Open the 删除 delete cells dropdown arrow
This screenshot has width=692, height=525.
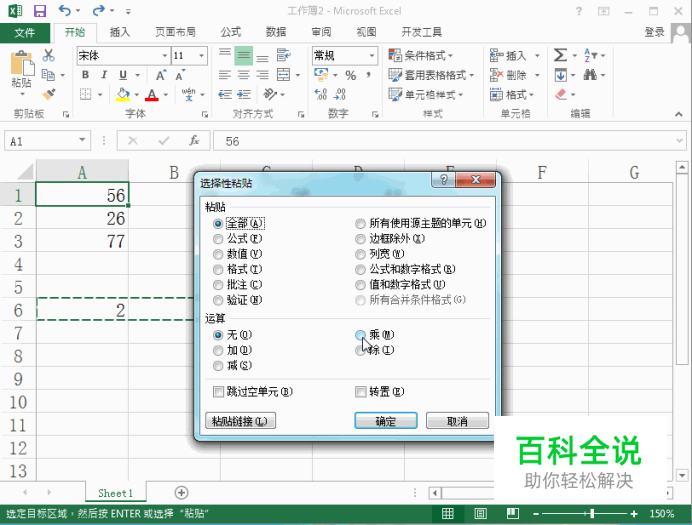[537, 75]
